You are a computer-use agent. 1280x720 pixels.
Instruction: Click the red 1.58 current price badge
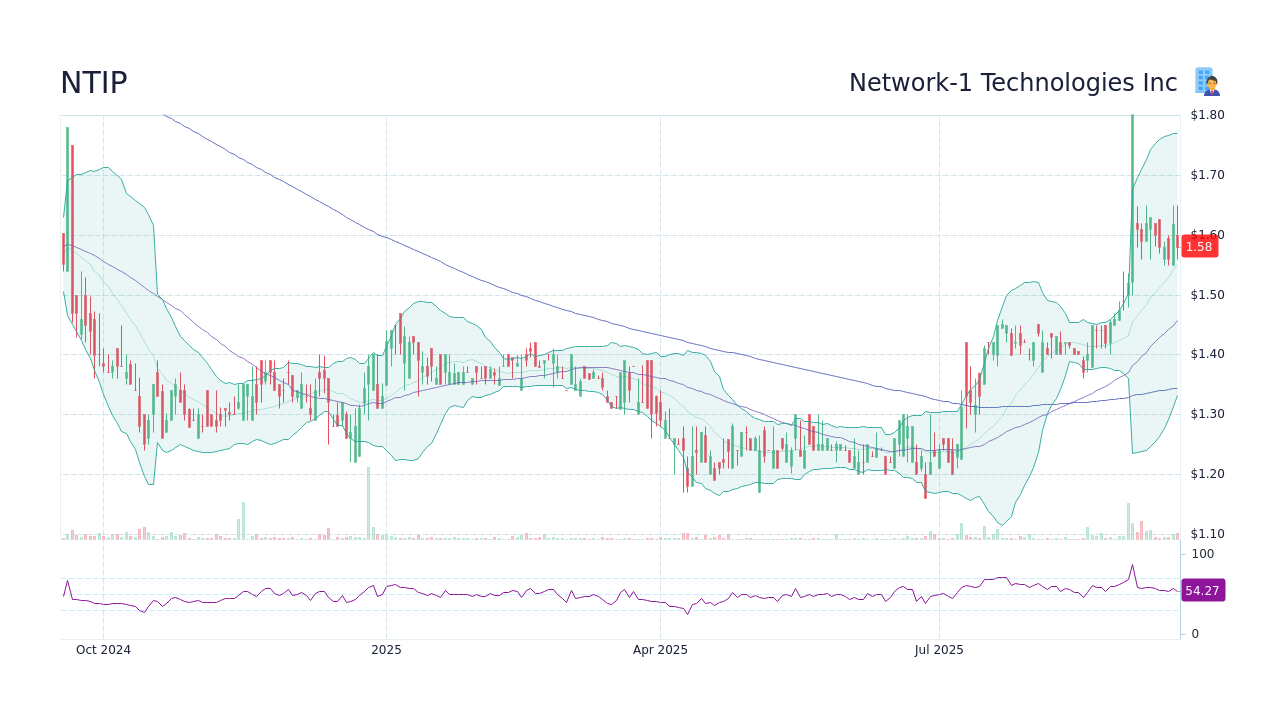[1199, 247]
